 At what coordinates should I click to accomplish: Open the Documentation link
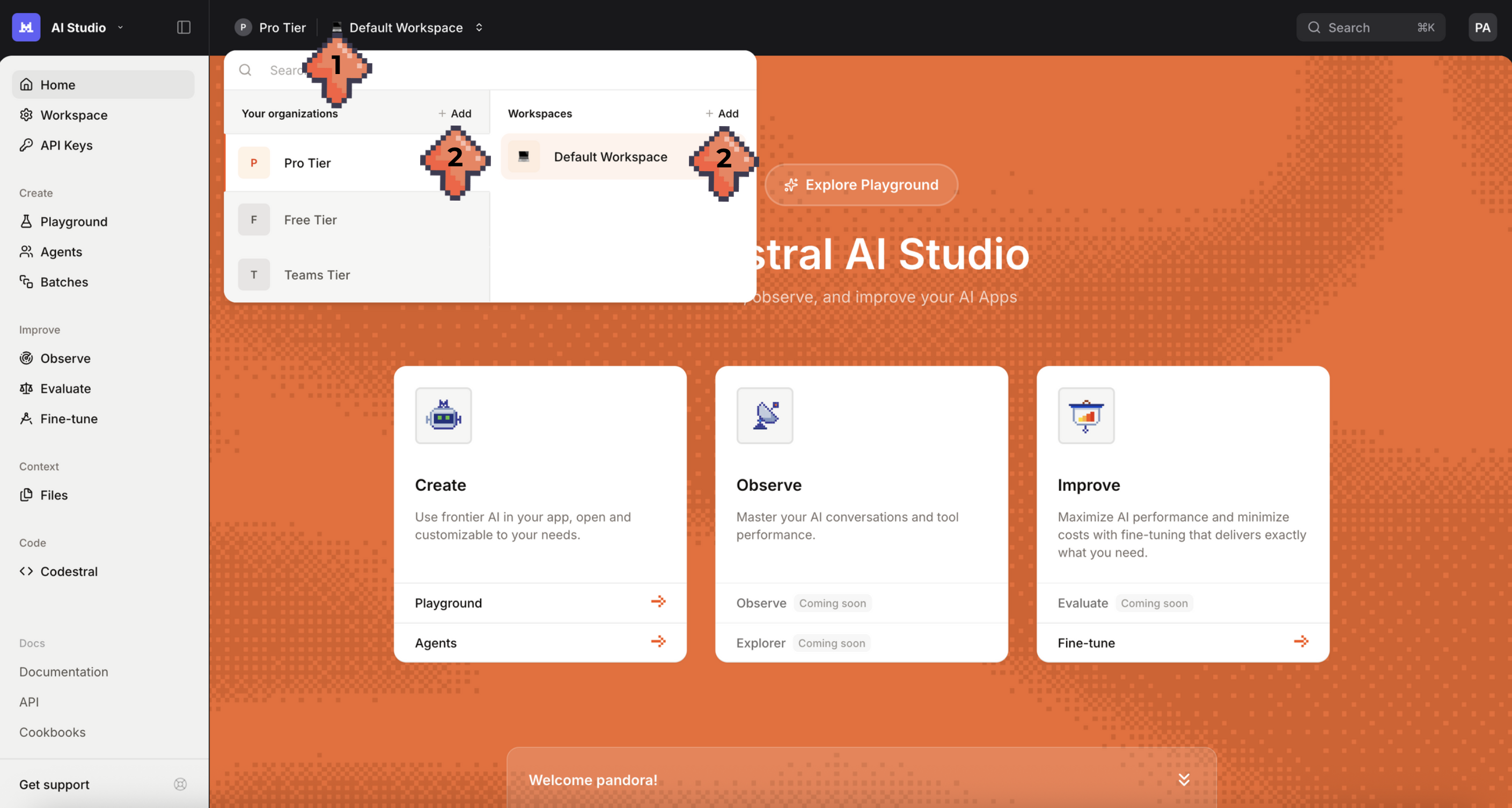point(63,671)
